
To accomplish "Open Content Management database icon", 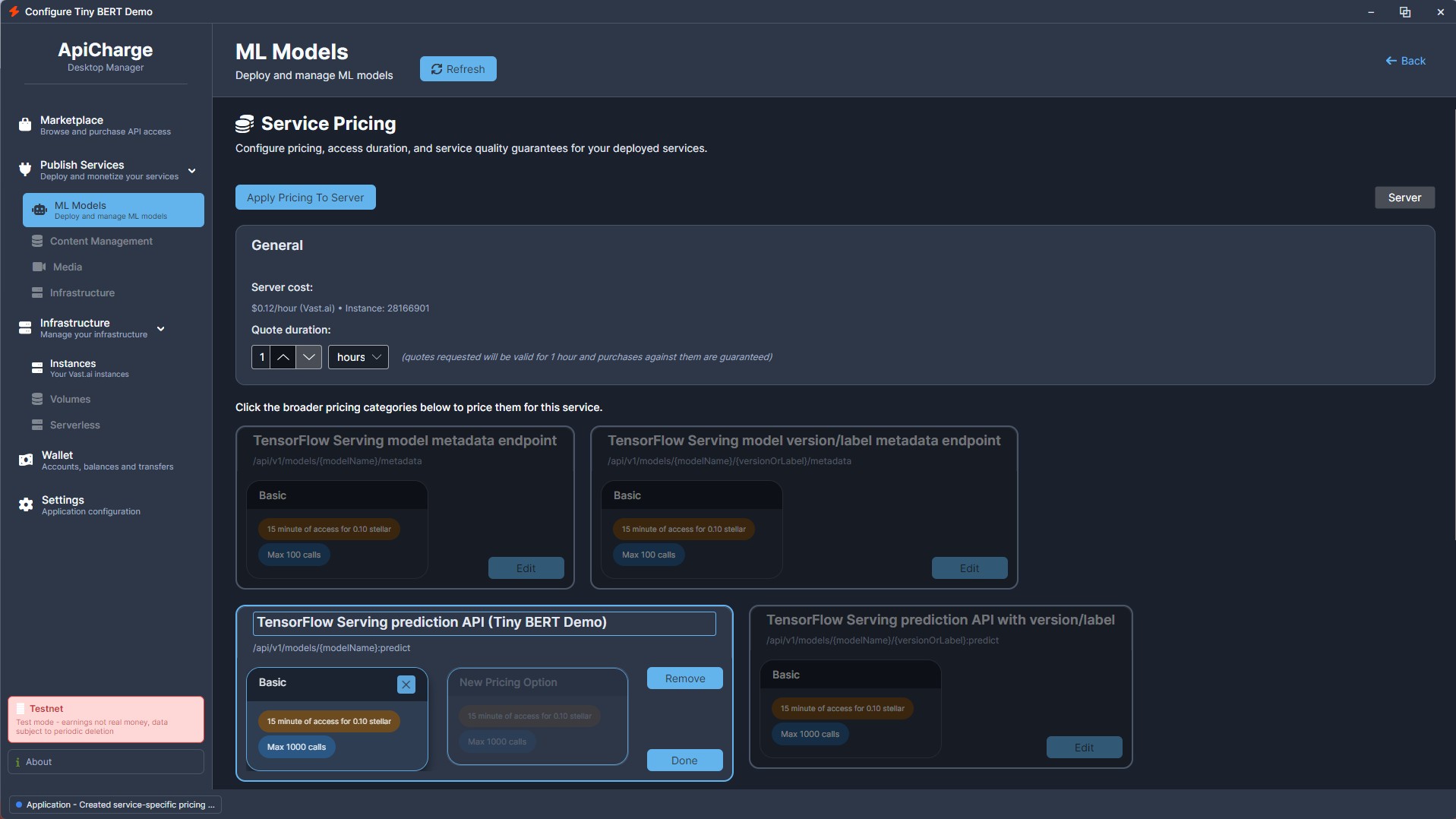I will 37,241.
